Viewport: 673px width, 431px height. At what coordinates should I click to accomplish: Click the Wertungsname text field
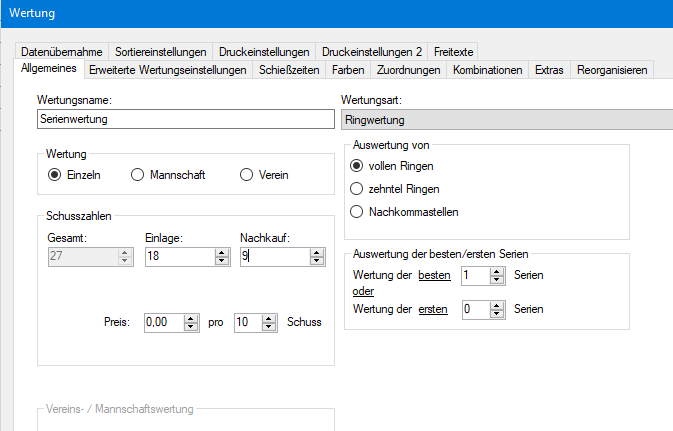[x=184, y=119]
